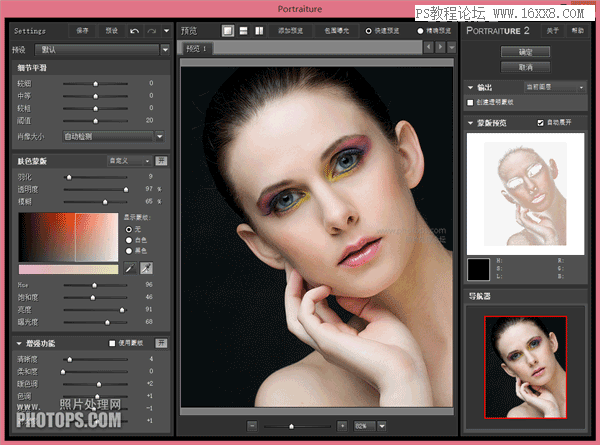The image size is (600, 445).
Task: Switch to the 预览 1 tab
Action: pos(196,49)
